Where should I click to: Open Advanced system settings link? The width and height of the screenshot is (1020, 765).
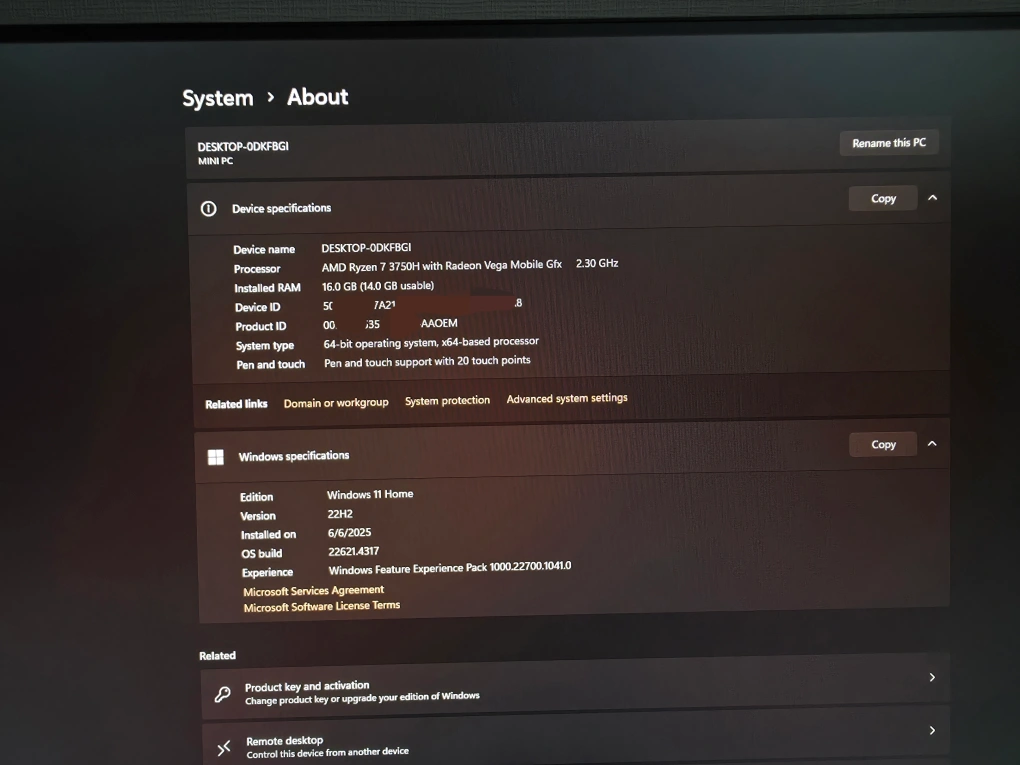pyautogui.click(x=567, y=398)
